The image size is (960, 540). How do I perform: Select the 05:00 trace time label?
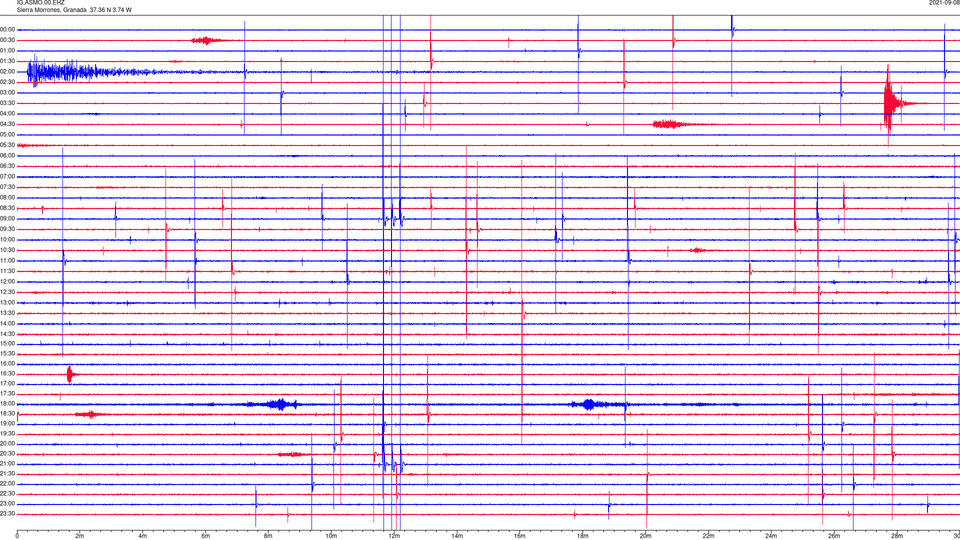coord(8,135)
